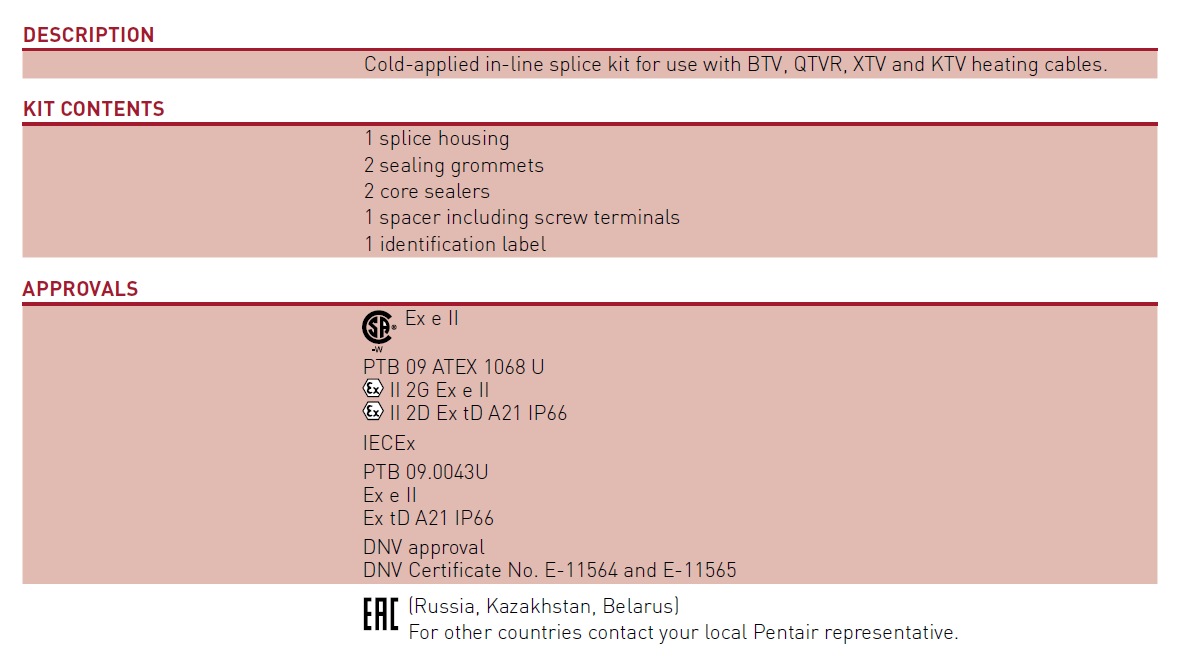Click the Pentair representative contact sentence
Screen dimensions: 1179x652
coord(683,632)
